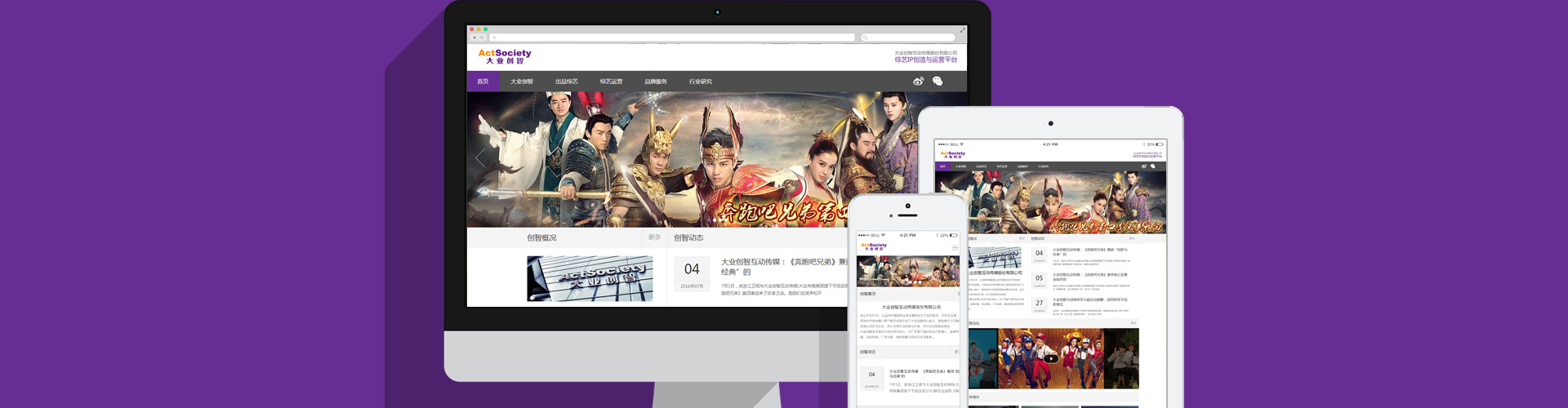Click the previous-slide arrow on desktop banner

480,158
